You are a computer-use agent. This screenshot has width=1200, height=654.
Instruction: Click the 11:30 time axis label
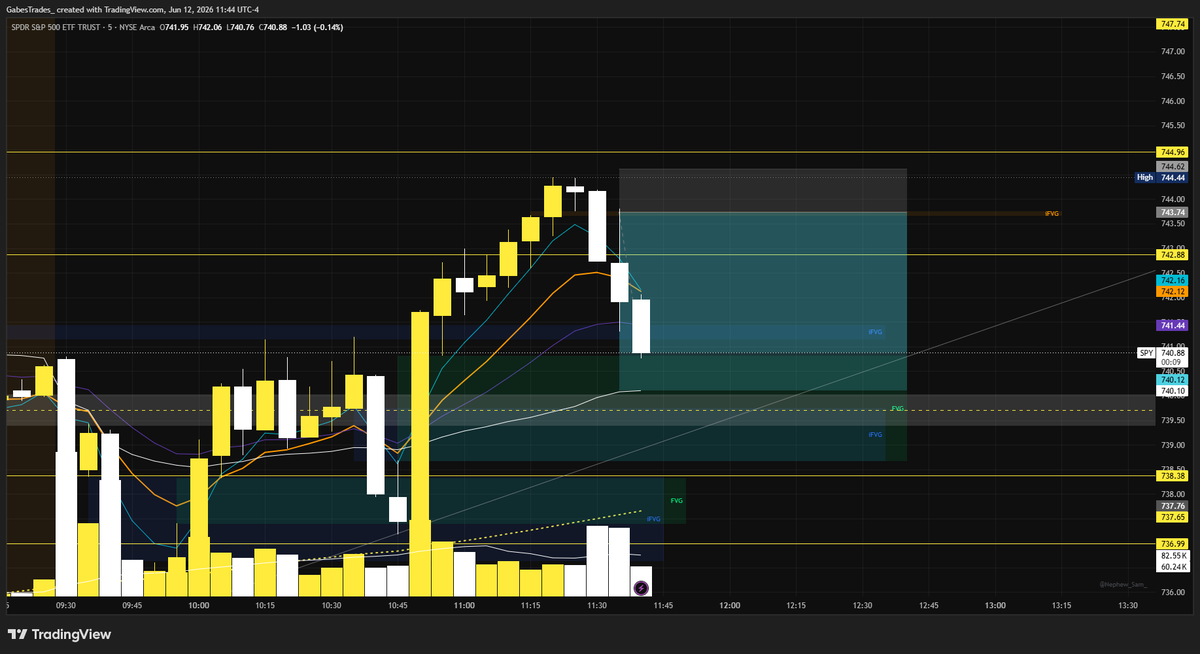coord(597,605)
